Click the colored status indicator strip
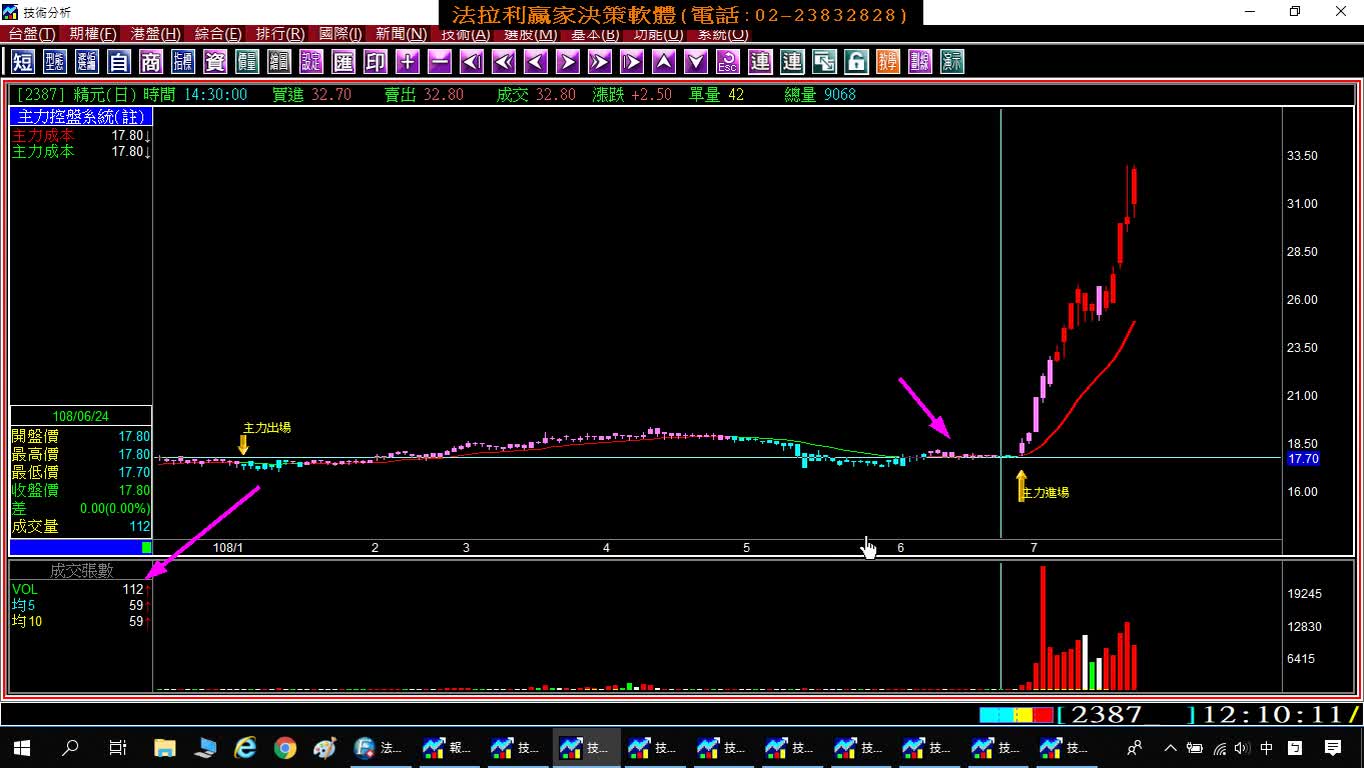This screenshot has width=1364, height=768. pyautogui.click(x=1016, y=715)
